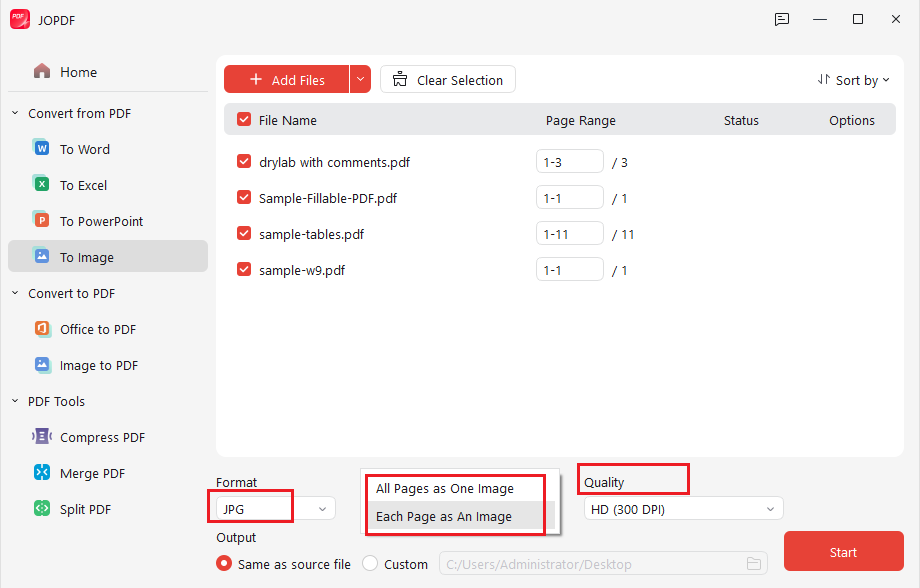Collapse the PDF Tools section
920x588 pixels.
point(15,401)
